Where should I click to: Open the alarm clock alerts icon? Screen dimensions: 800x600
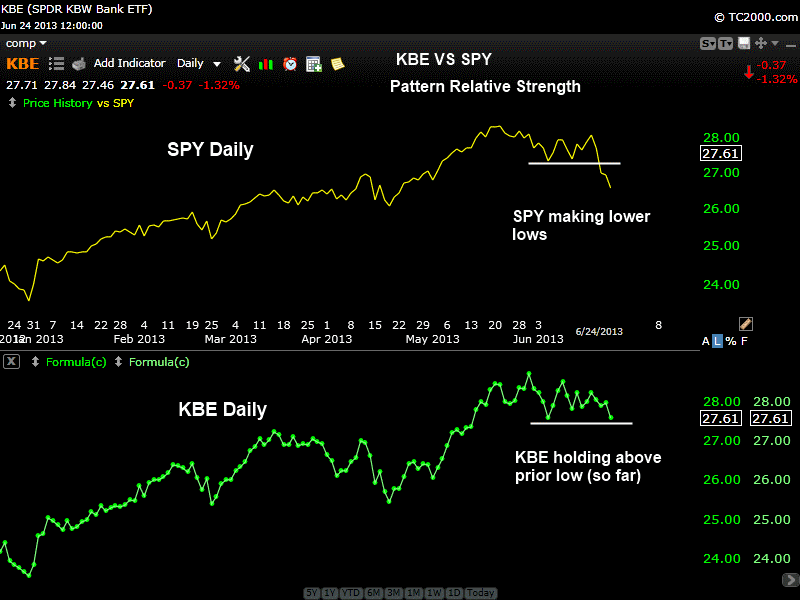click(290, 64)
